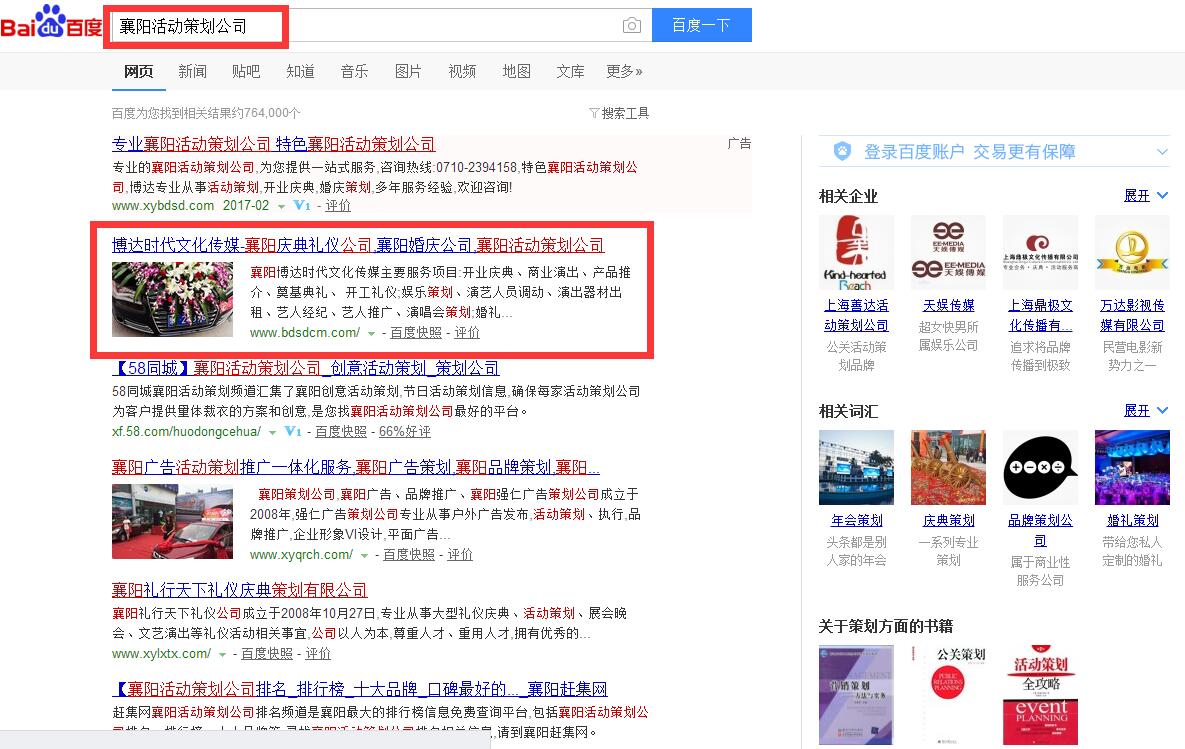Open the 活动策划全攻略 book cover
Screen dimensions: 1185x749
pos(1041,695)
